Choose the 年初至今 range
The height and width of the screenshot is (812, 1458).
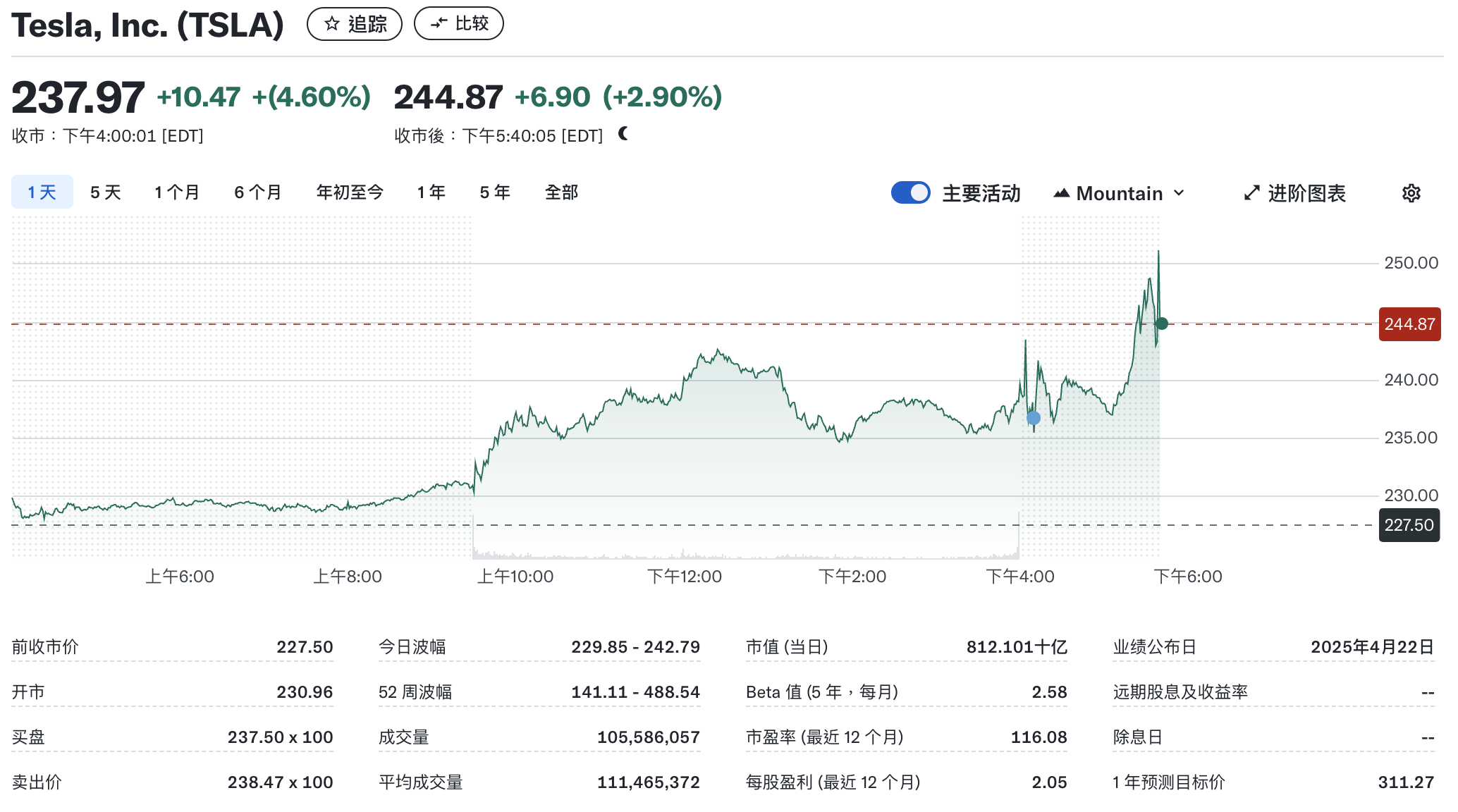(x=350, y=192)
